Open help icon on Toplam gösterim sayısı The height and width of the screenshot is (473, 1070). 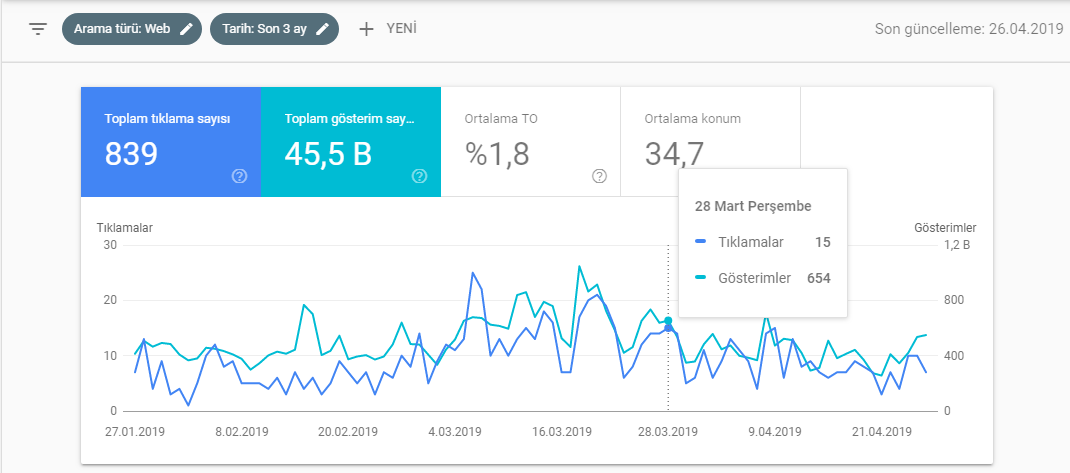420,177
